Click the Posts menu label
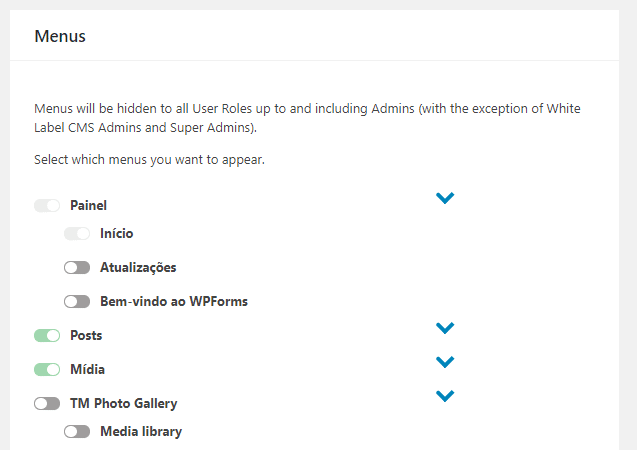The width and height of the screenshot is (637, 450). (86, 336)
